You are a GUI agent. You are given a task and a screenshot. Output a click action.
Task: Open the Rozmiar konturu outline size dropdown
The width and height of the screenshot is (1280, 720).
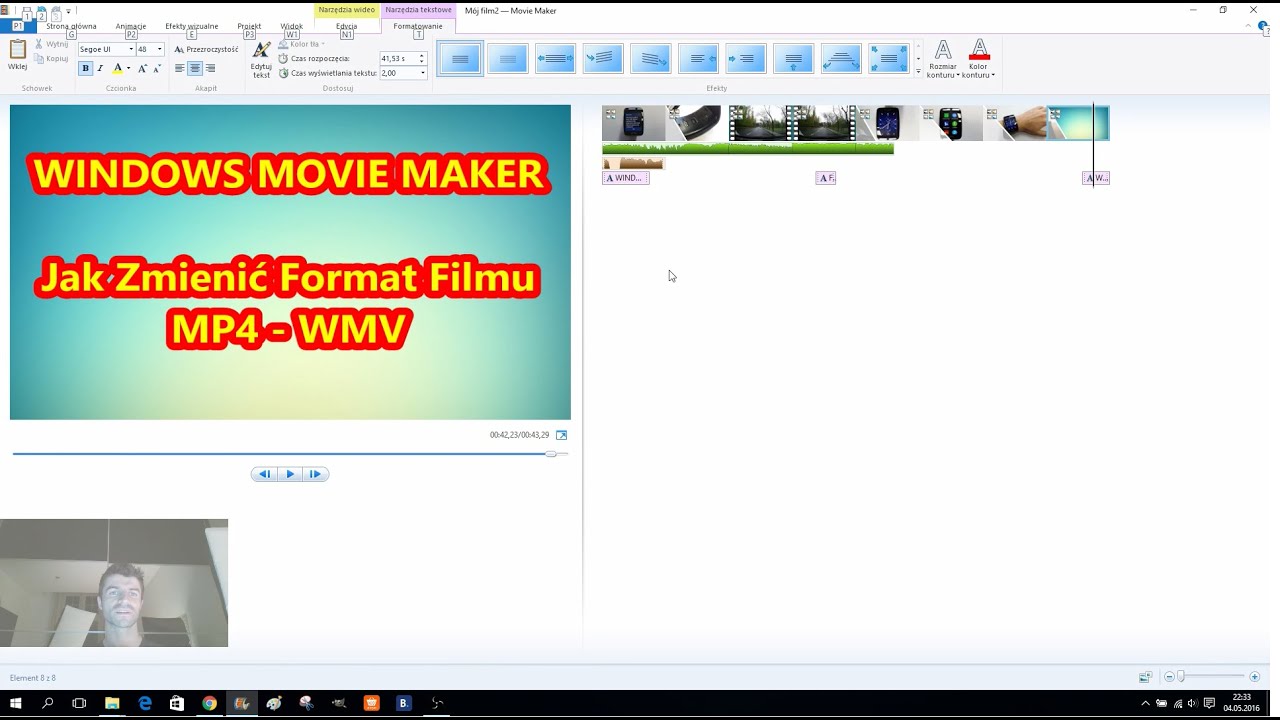tap(943, 60)
